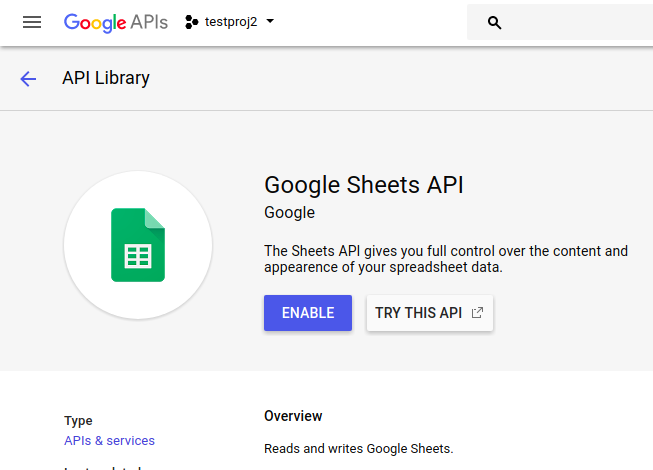This screenshot has width=653, height=470.
Task: Go back using the blue arrow
Action: tap(28, 78)
